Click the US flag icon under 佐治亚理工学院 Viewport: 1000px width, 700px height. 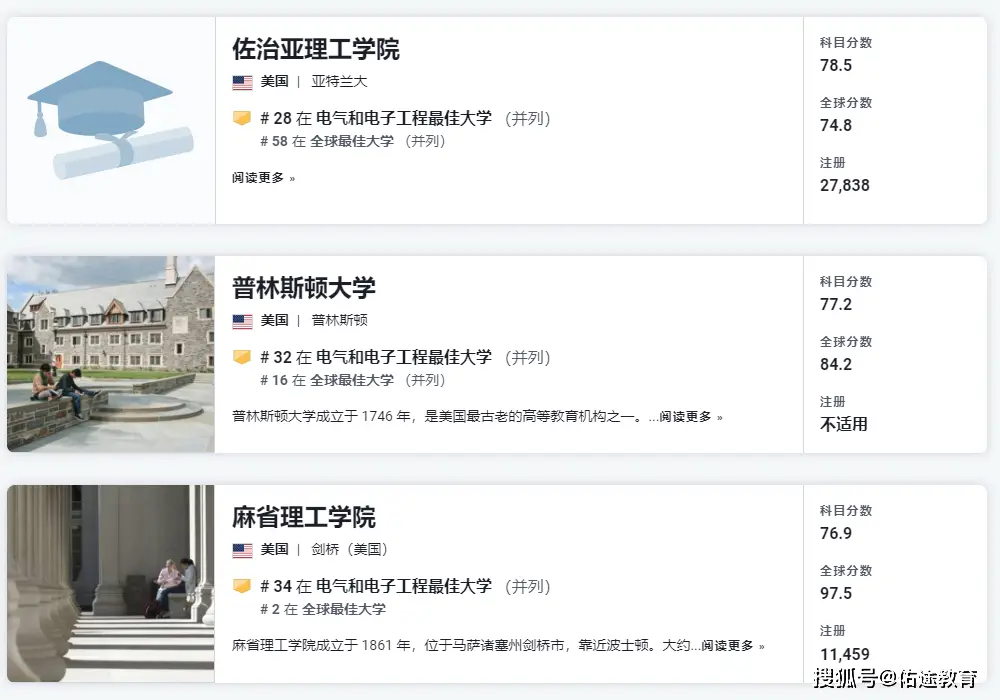click(242, 82)
